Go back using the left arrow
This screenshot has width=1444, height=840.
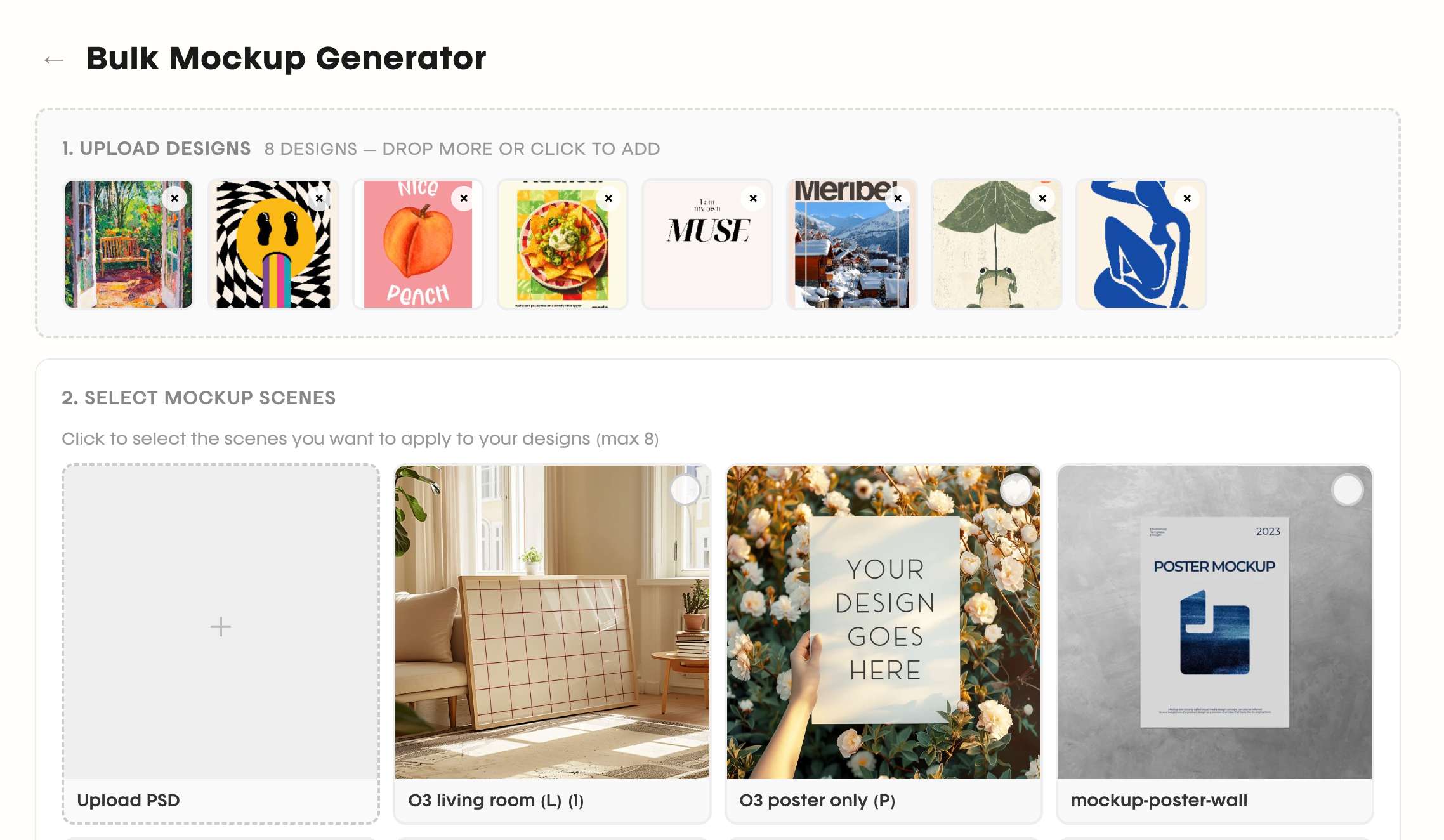pos(54,60)
